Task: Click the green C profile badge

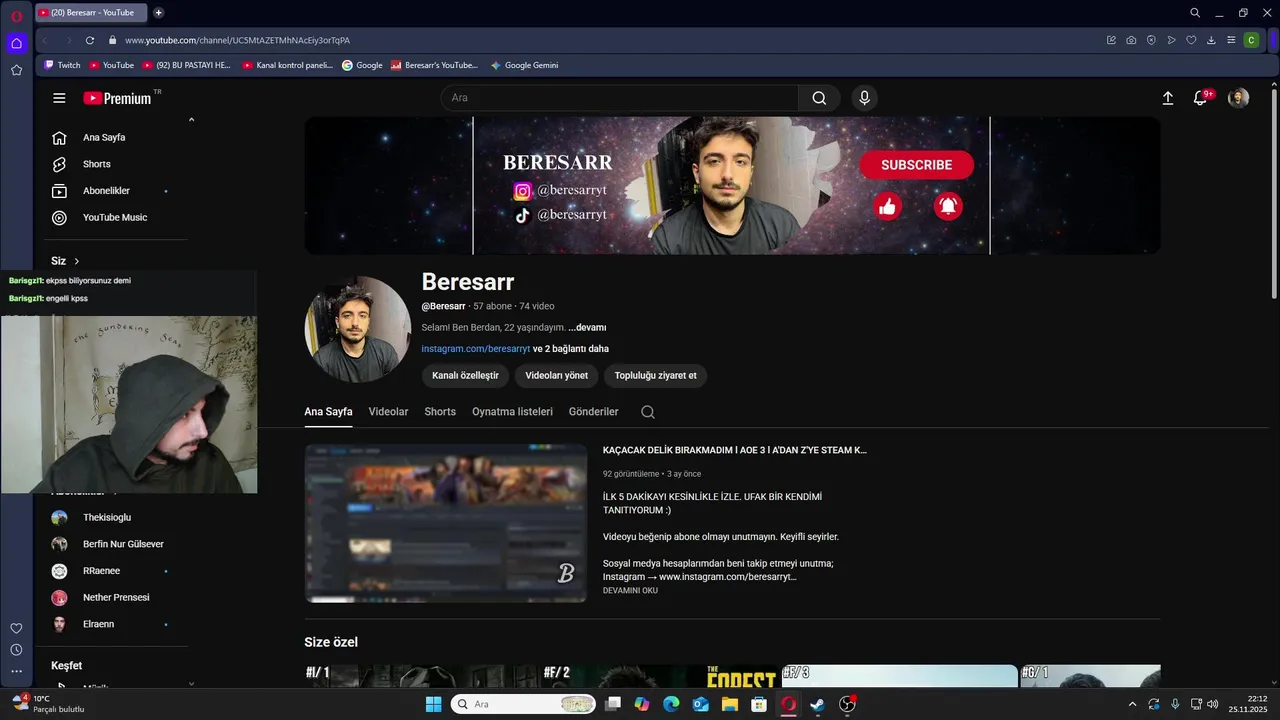Action: (1251, 40)
